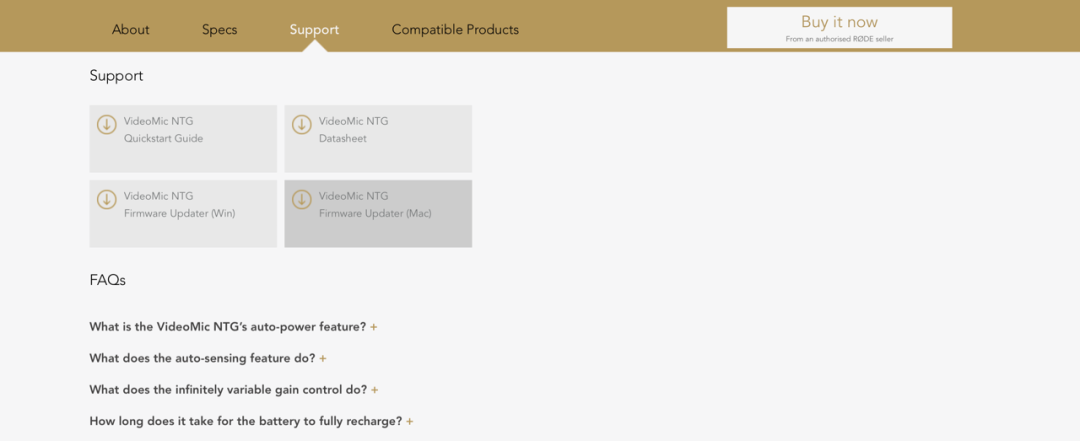Expand the auto-power feature FAQ plus icon
The width and height of the screenshot is (1080, 441).
click(373, 327)
